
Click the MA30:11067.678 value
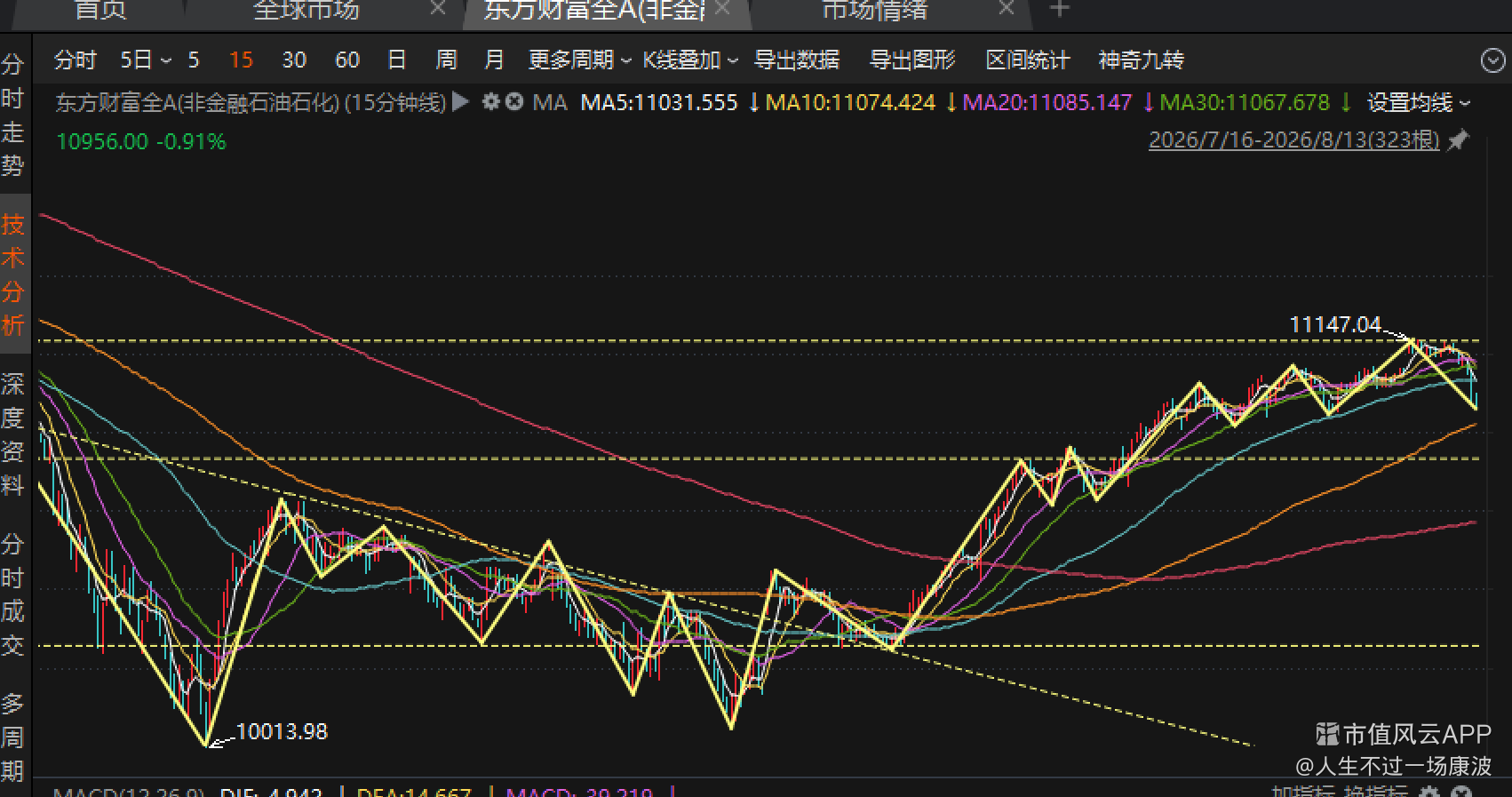pos(1245,103)
